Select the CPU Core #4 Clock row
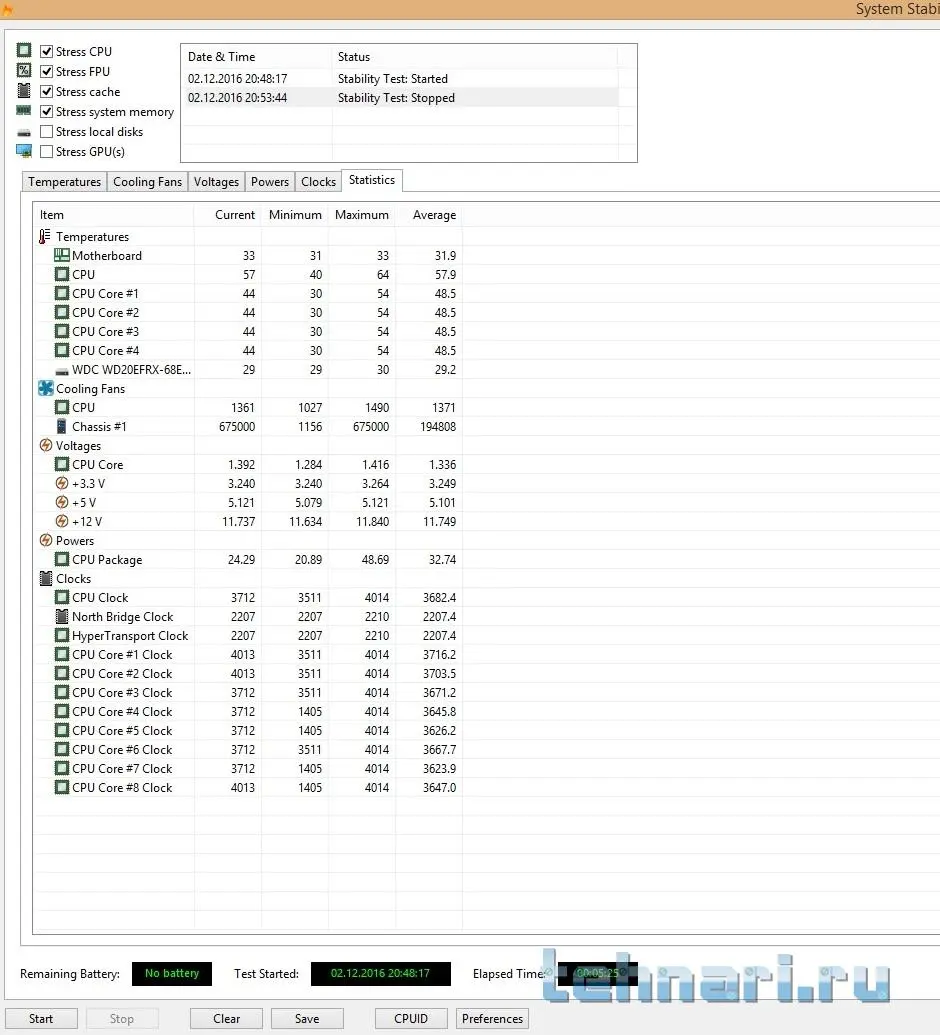The image size is (940, 1035). point(248,712)
